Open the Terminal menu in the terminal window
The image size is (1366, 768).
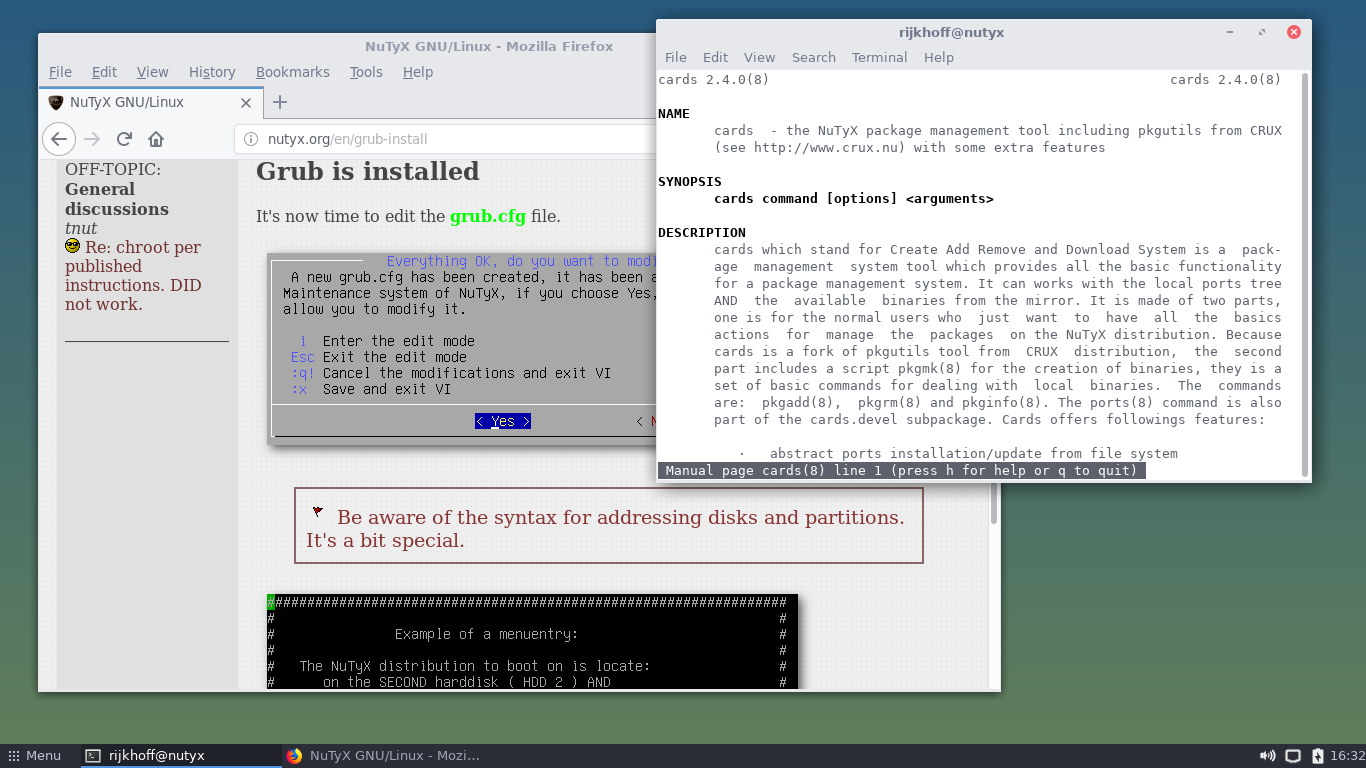point(880,57)
